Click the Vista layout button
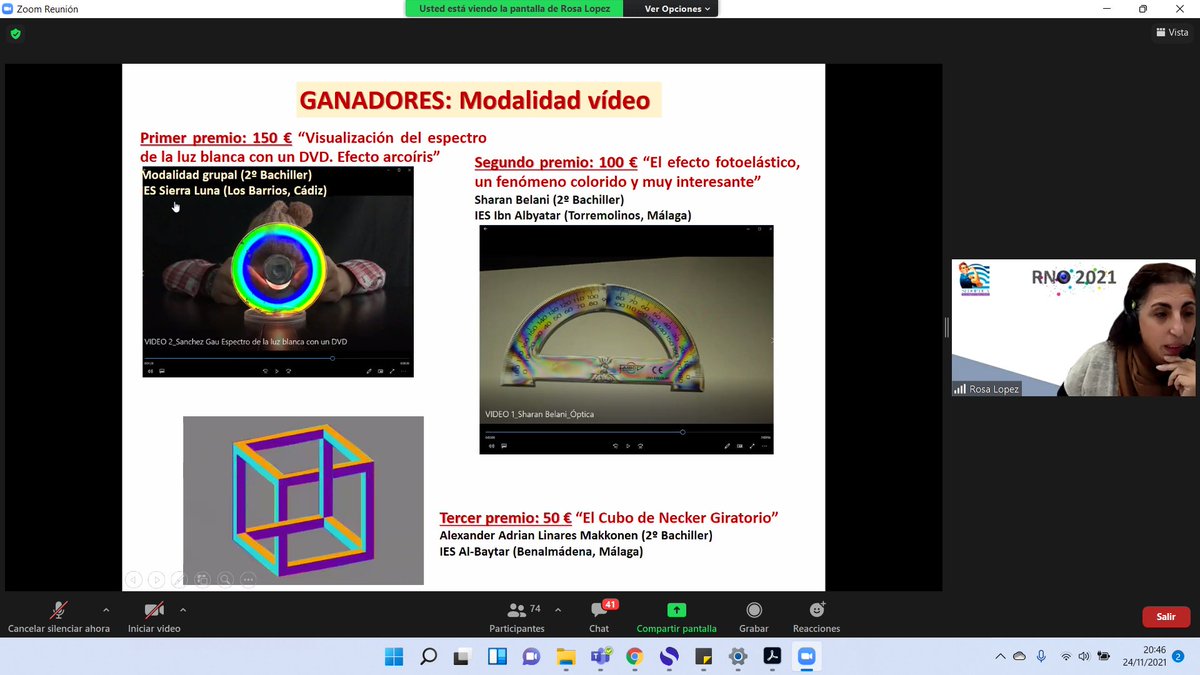 tap(1172, 32)
